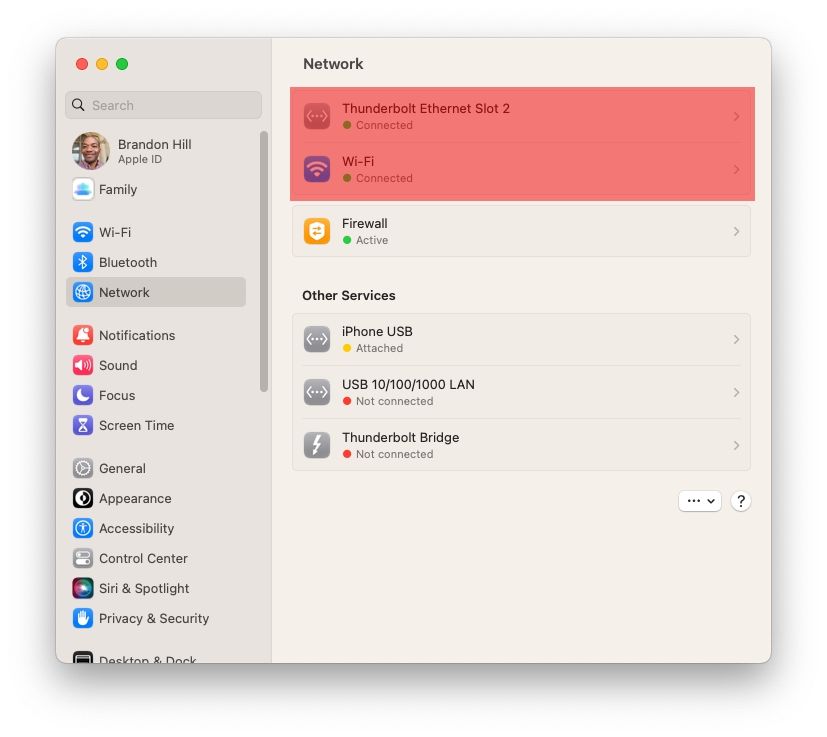Open the more options ellipsis dropdown
The height and width of the screenshot is (737, 827).
coord(699,500)
